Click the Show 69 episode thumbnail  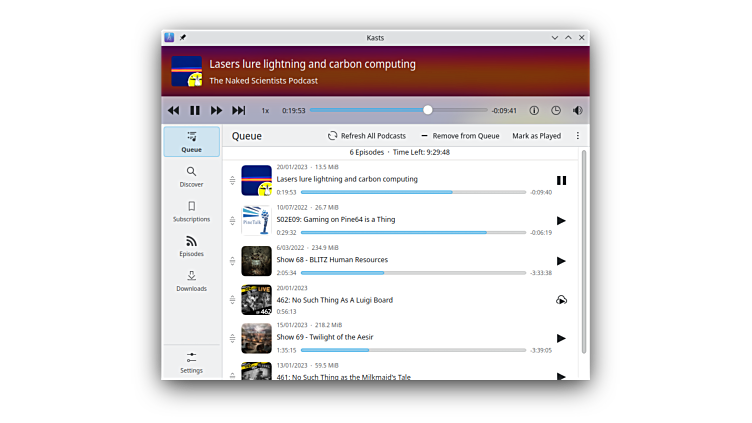coord(256,338)
